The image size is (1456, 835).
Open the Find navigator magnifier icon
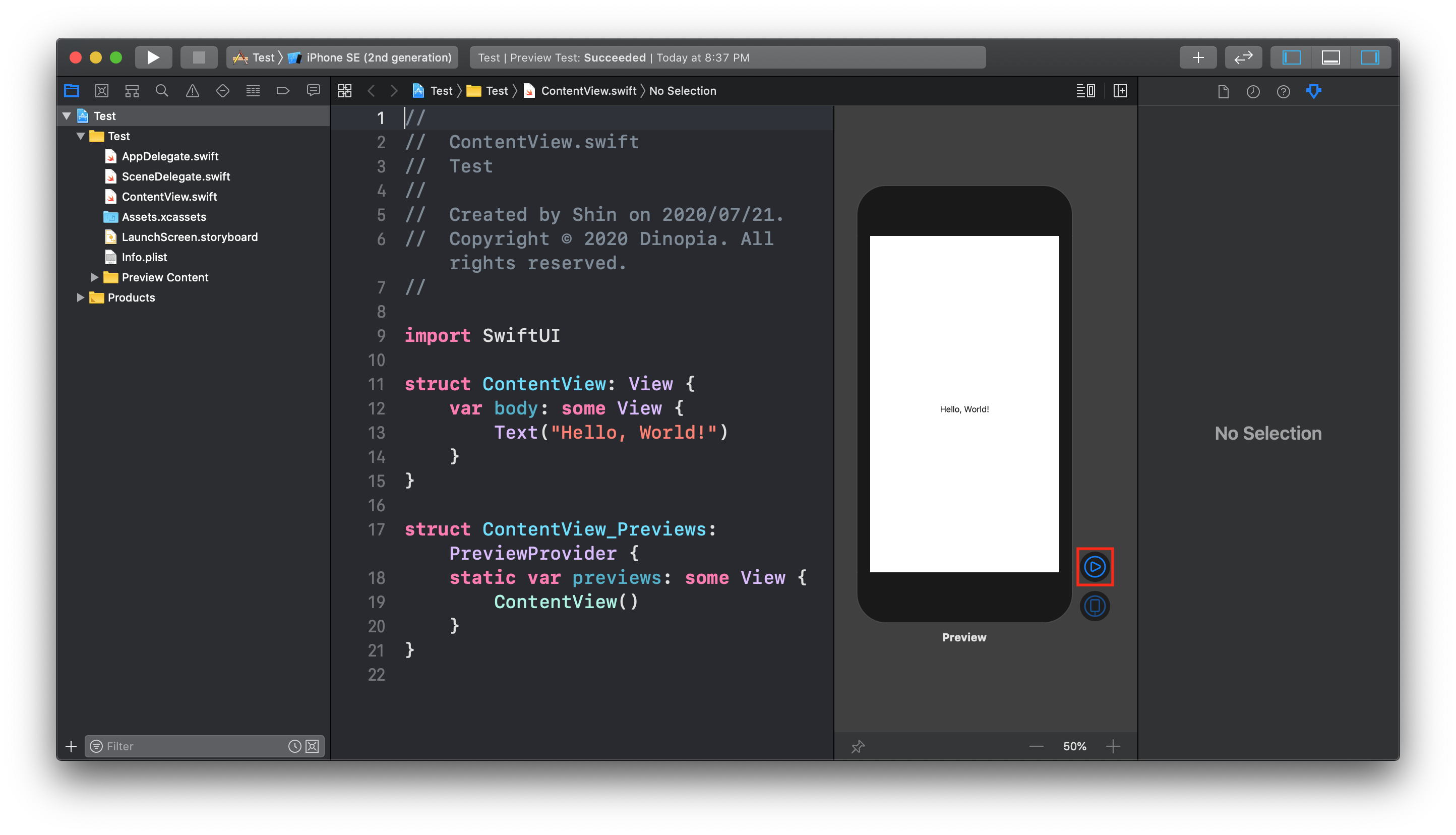pyautogui.click(x=162, y=91)
